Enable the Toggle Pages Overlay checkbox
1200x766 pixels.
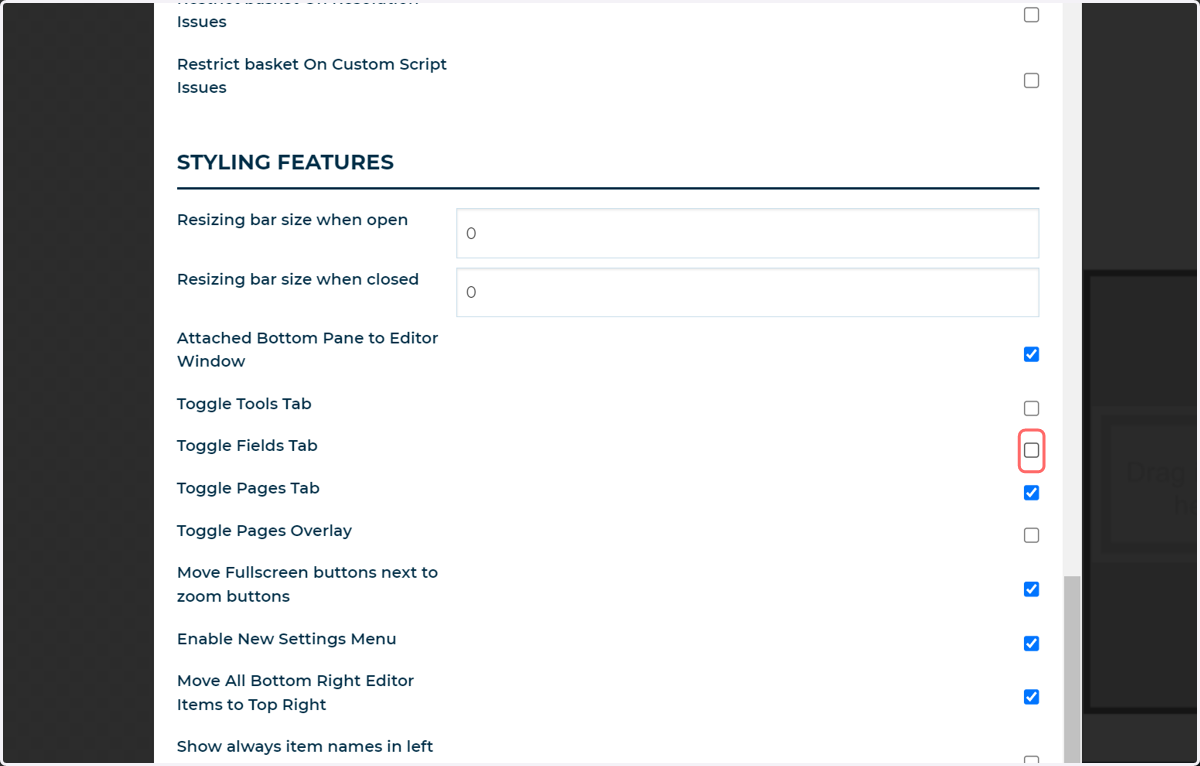(1031, 535)
